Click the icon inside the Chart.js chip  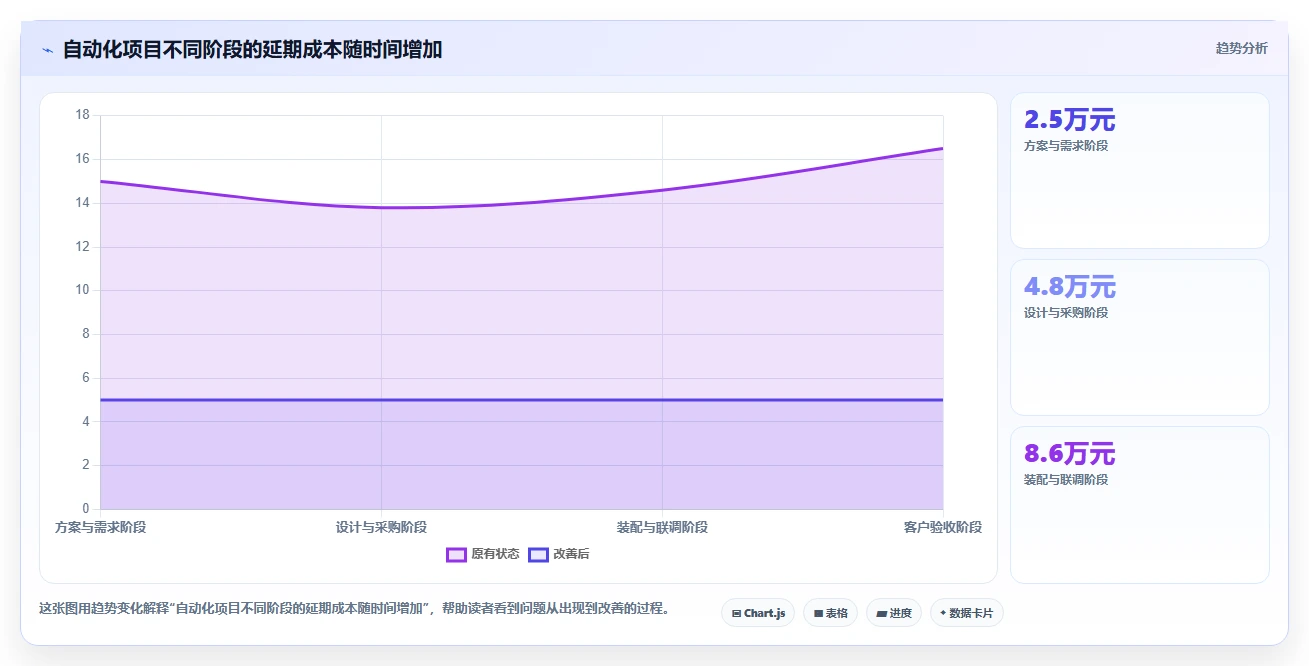(736, 613)
